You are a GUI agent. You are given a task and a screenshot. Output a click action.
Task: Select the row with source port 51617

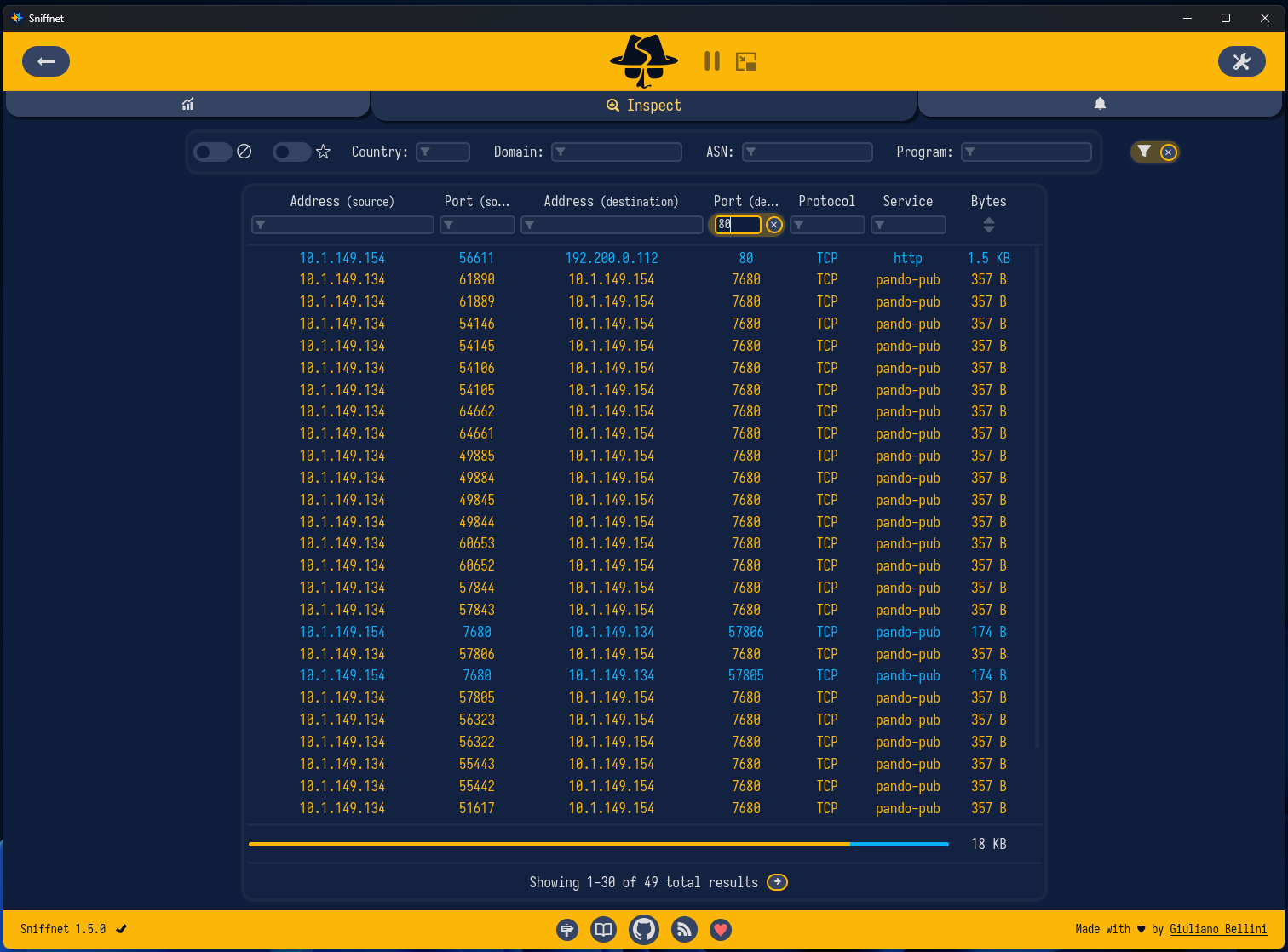click(642, 808)
